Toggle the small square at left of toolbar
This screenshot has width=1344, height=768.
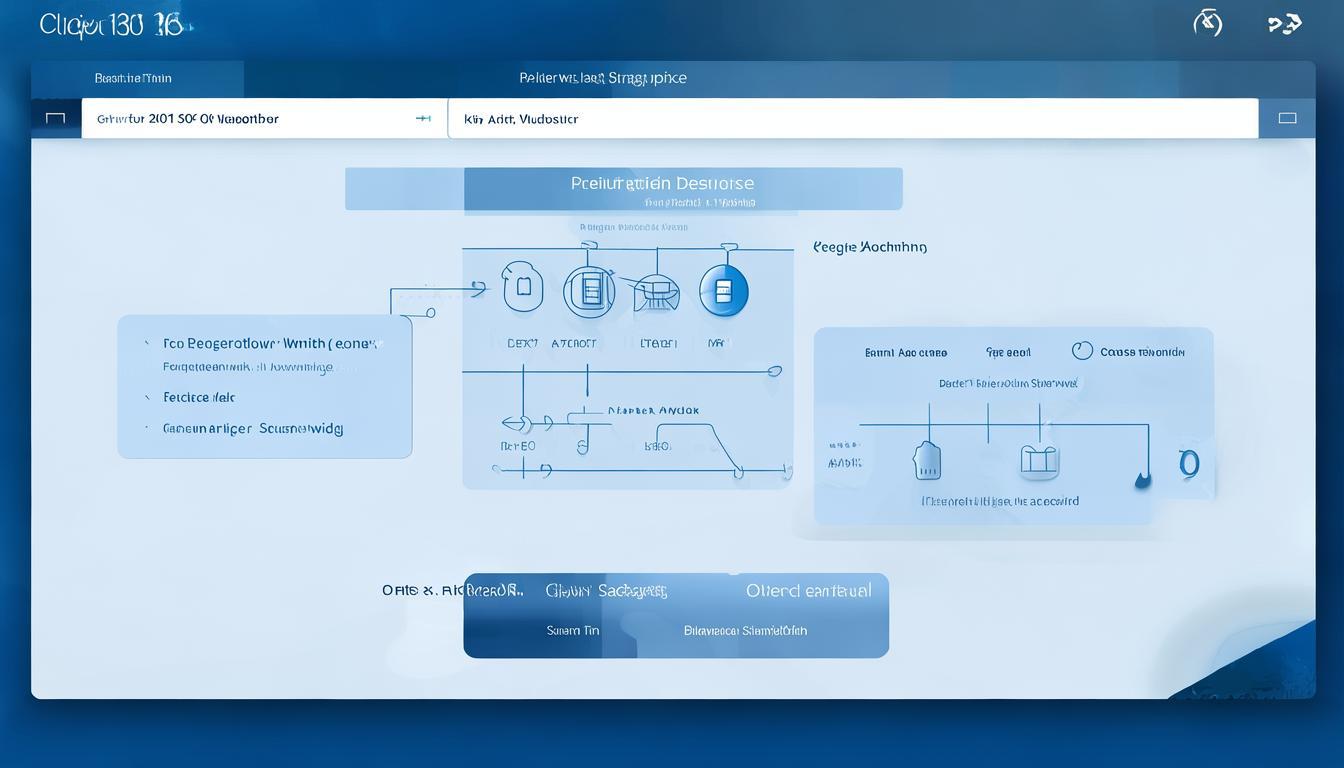coord(56,118)
